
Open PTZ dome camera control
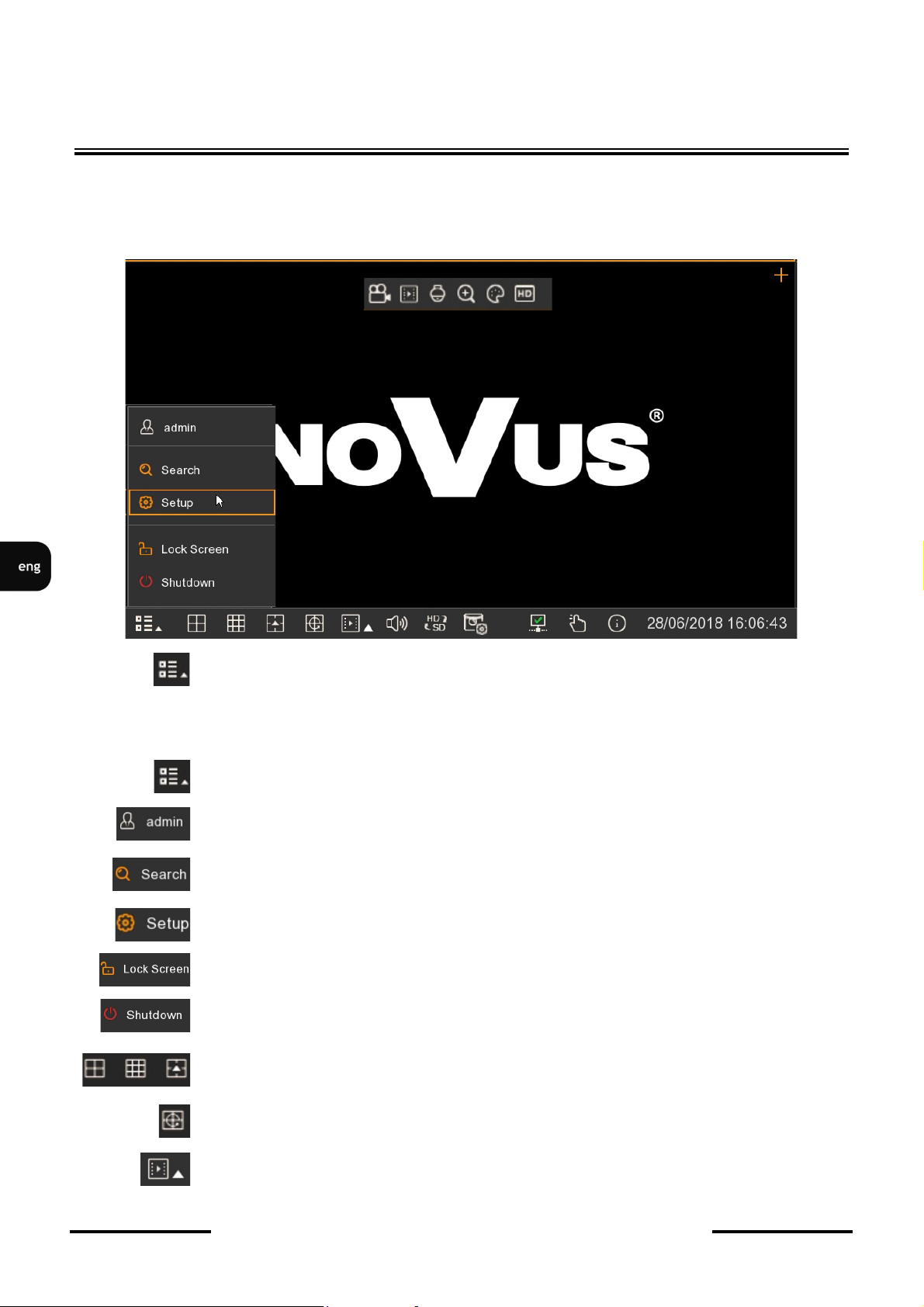pyautogui.click(x=438, y=294)
